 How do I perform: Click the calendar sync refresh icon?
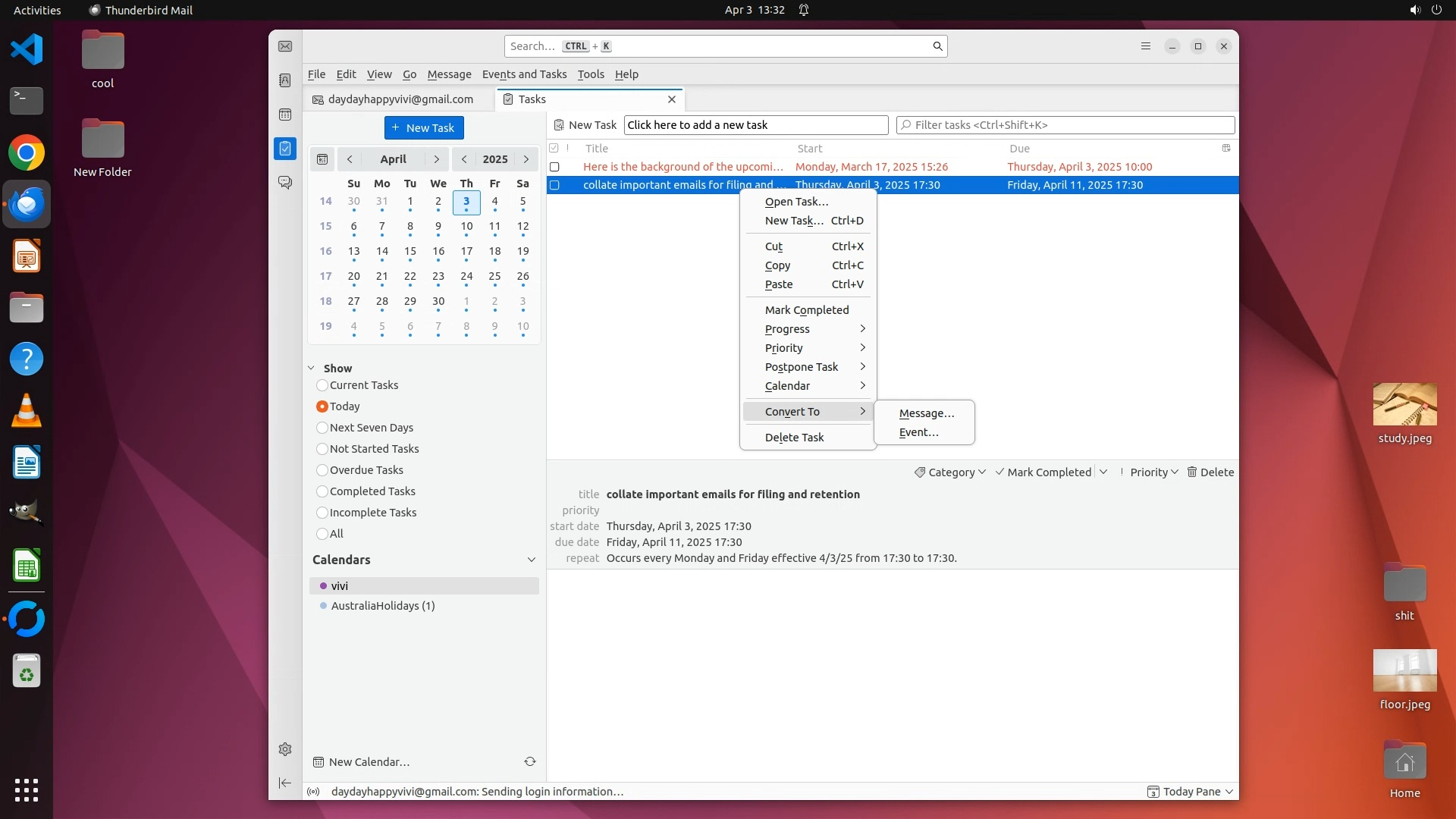[530, 761]
